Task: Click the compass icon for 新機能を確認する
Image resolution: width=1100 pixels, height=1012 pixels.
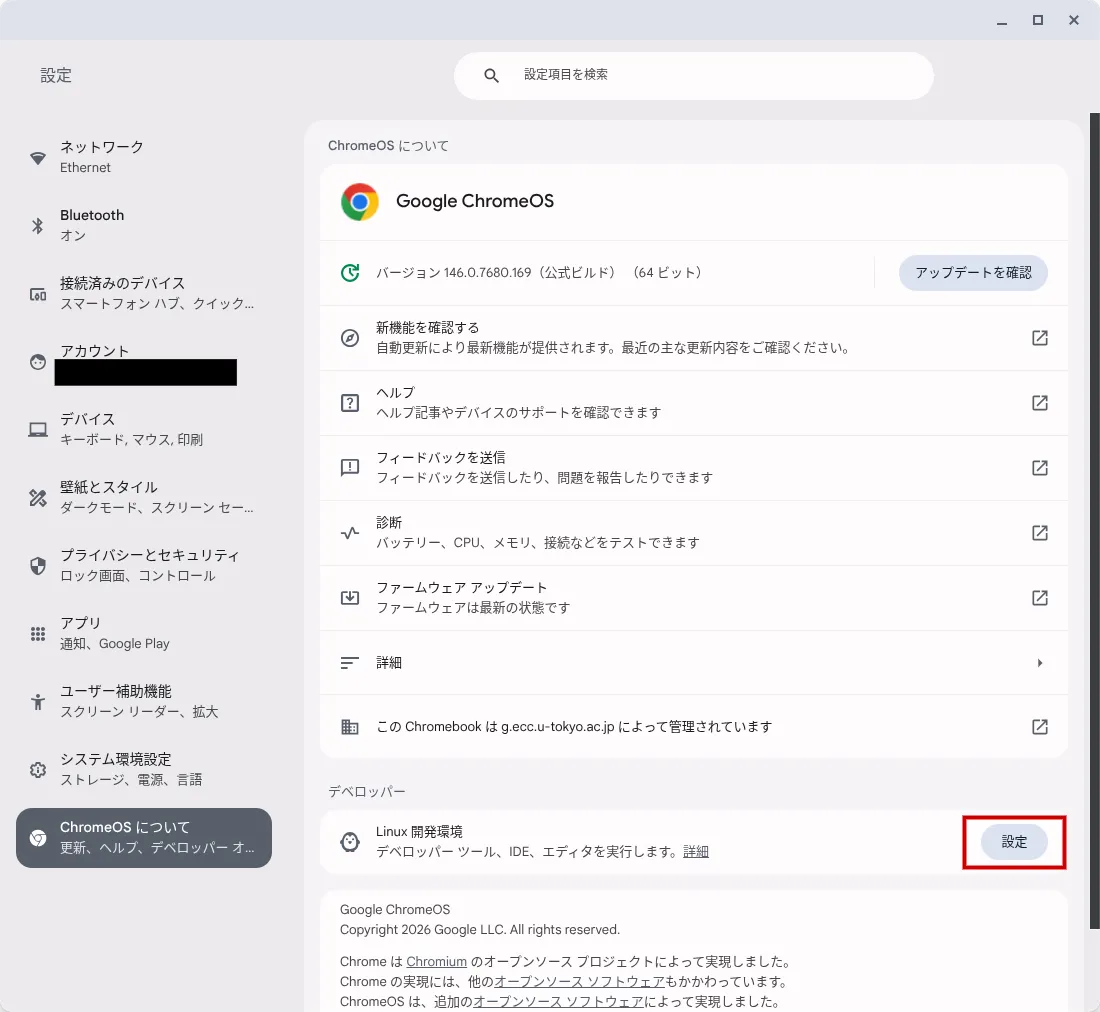Action: pyautogui.click(x=350, y=338)
